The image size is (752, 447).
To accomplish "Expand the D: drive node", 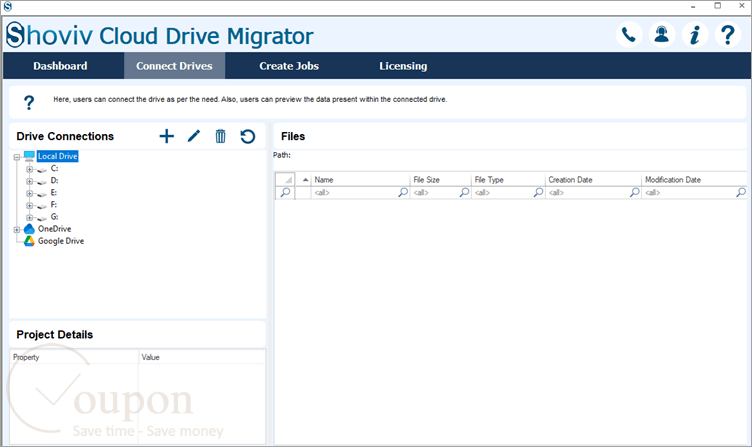I will [29, 181].
